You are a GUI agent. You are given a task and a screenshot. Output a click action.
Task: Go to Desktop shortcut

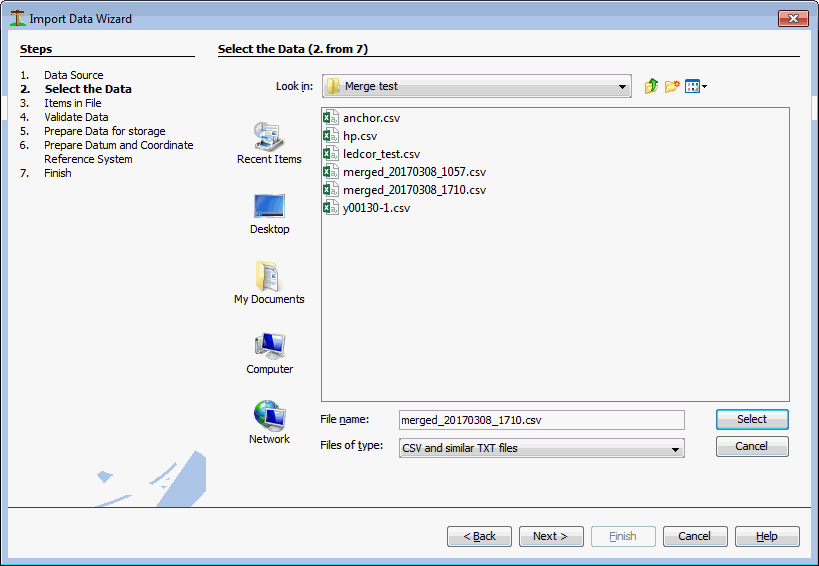tap(269, 214)
